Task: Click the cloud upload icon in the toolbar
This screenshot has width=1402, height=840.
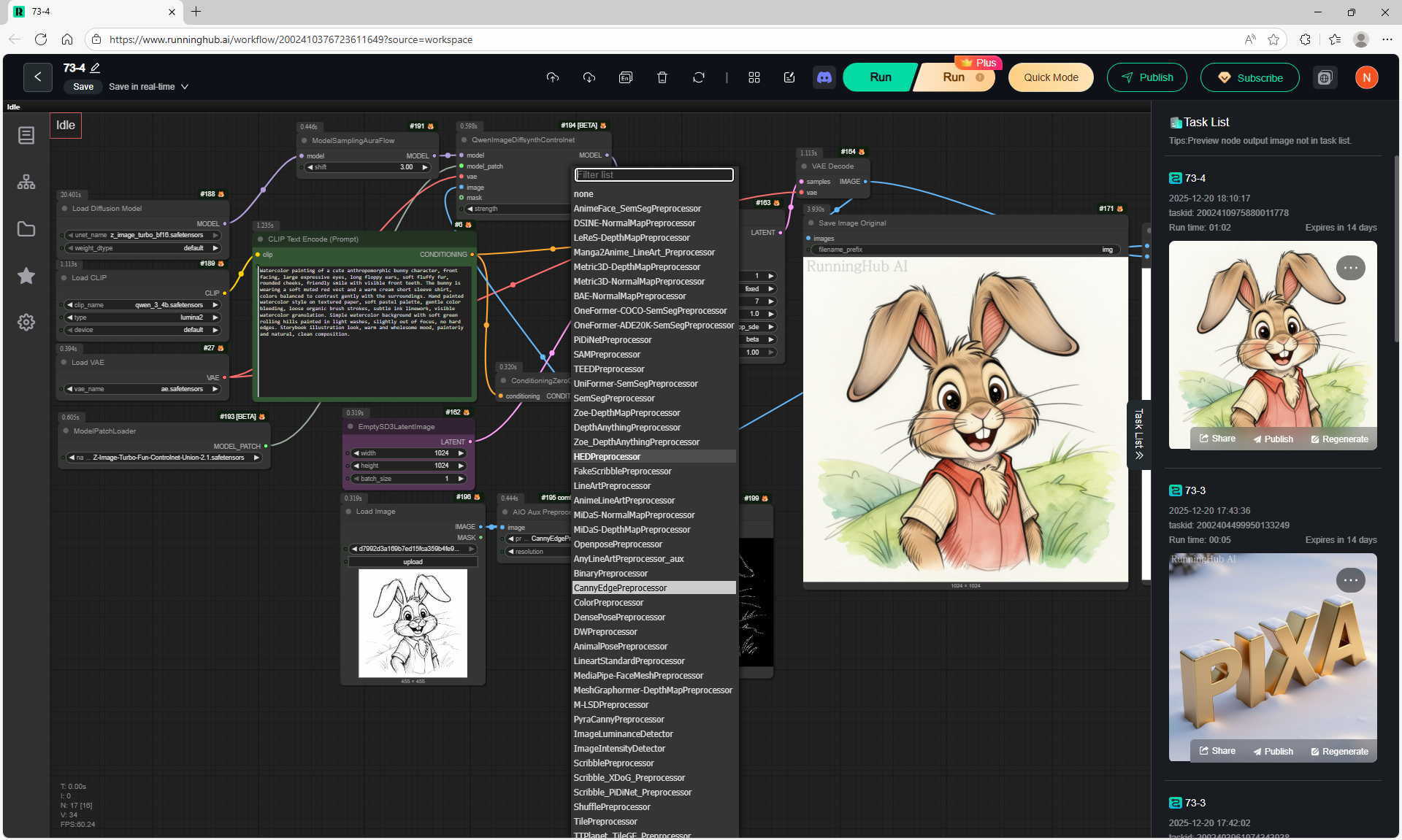Action: 553,77
